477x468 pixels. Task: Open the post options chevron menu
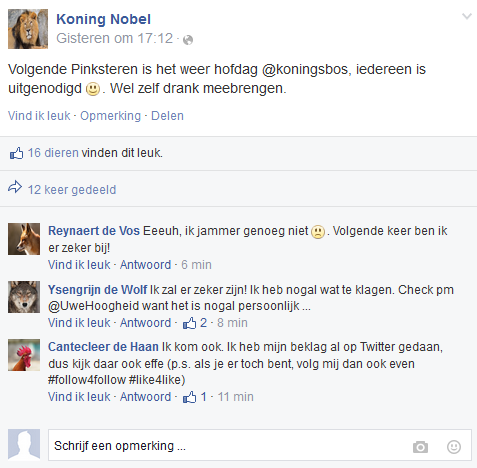467,16
